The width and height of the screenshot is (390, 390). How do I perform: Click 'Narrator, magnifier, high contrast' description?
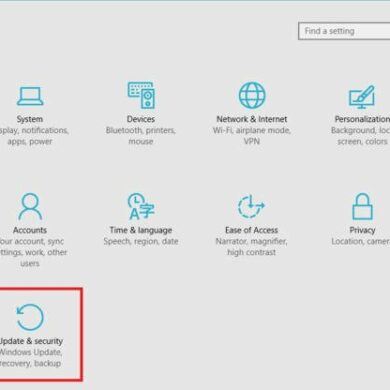click(x=251, y=247)
